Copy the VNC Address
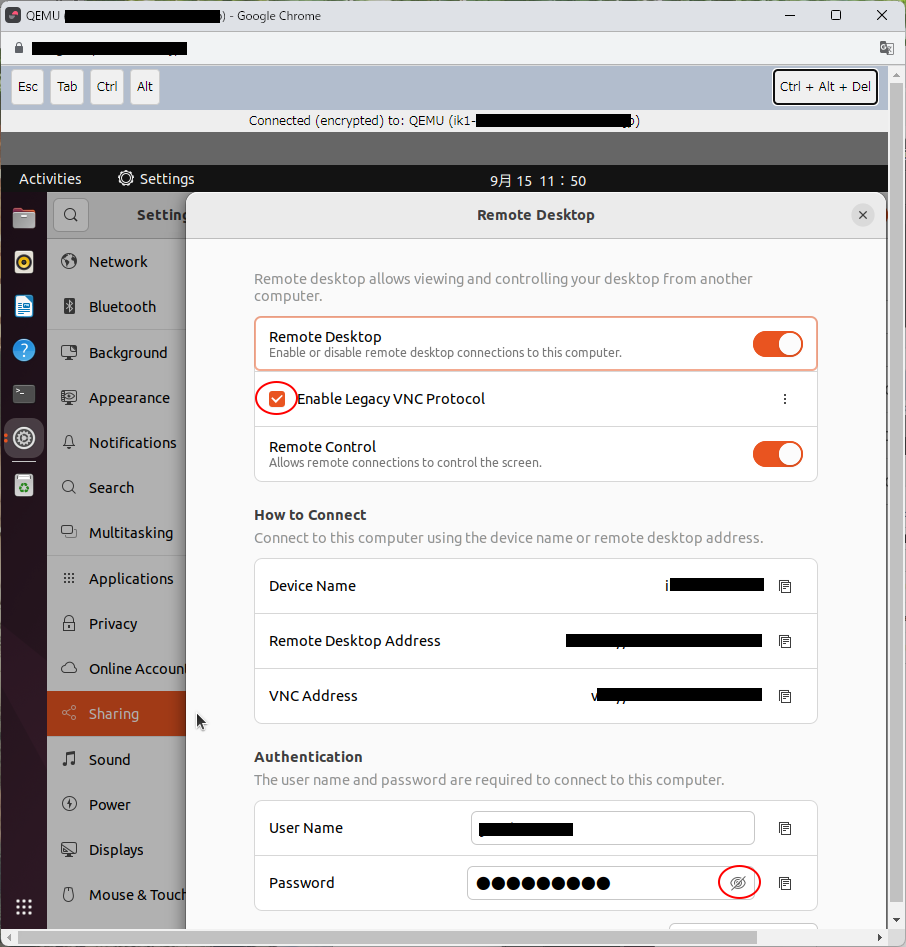 (x=785, y=696)
